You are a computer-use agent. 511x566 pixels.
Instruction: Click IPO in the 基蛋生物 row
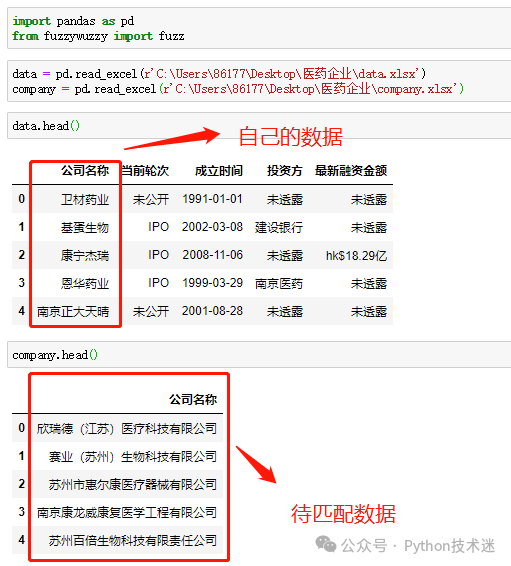pos(158,227)
